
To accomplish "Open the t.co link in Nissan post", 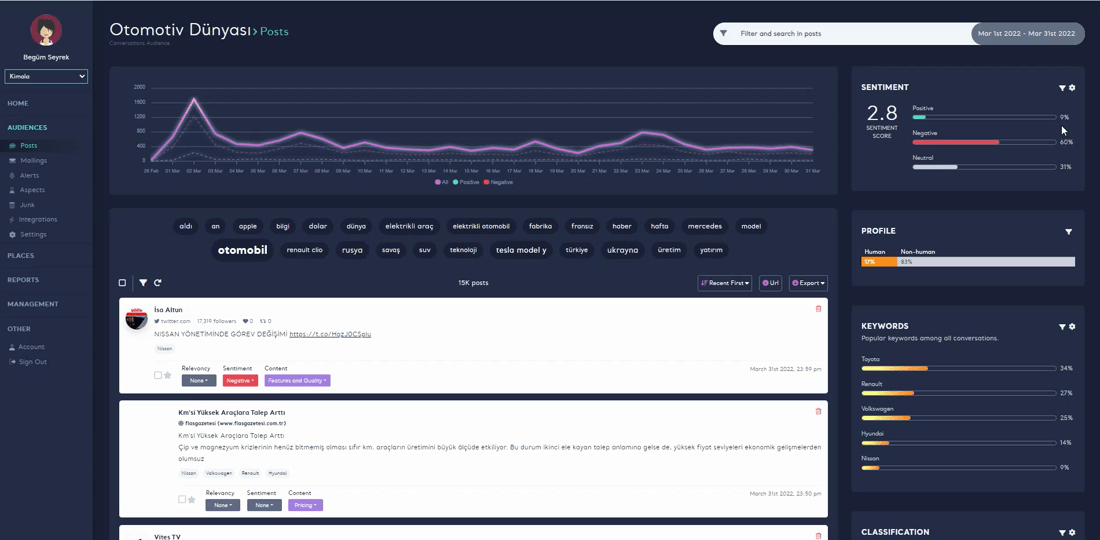I will click(330, 334).
